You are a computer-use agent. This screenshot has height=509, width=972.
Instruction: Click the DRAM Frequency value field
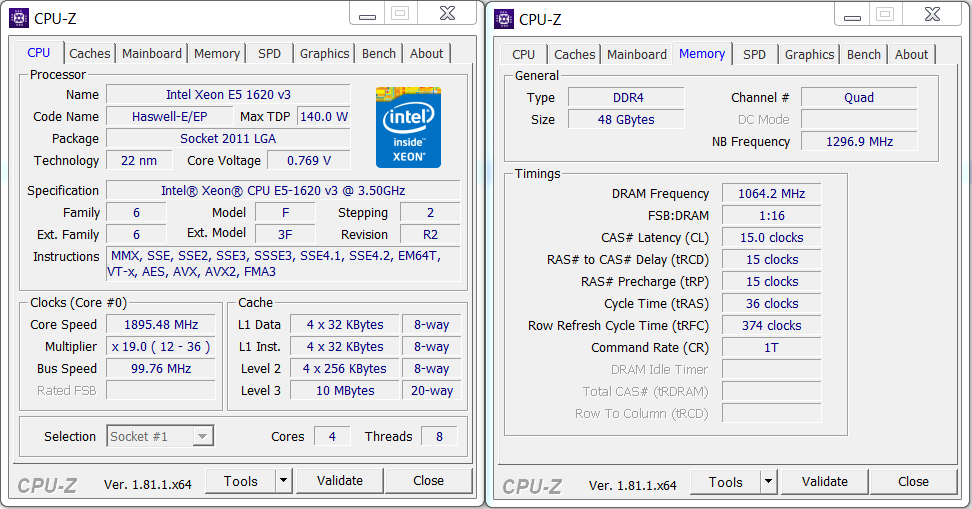tap(772, 194)
